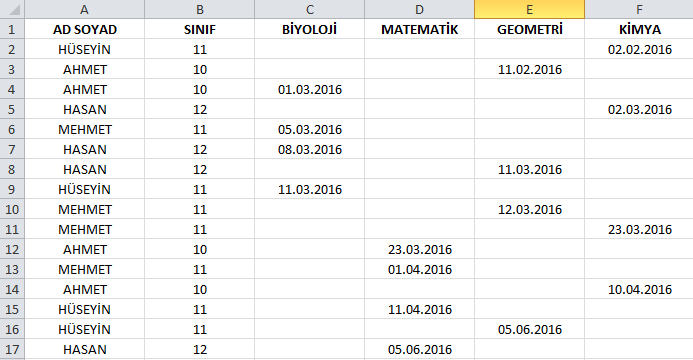Select HÜSEYİN cell in row 15
Screen dimensions: 693x360
[84, 309]
